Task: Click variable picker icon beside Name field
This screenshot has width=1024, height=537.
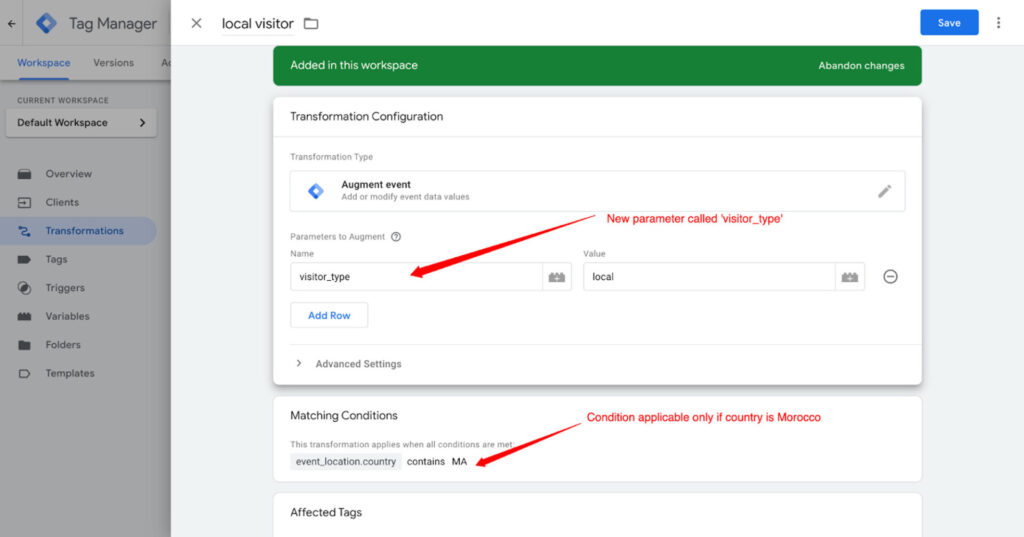Action: click(557, 277)
